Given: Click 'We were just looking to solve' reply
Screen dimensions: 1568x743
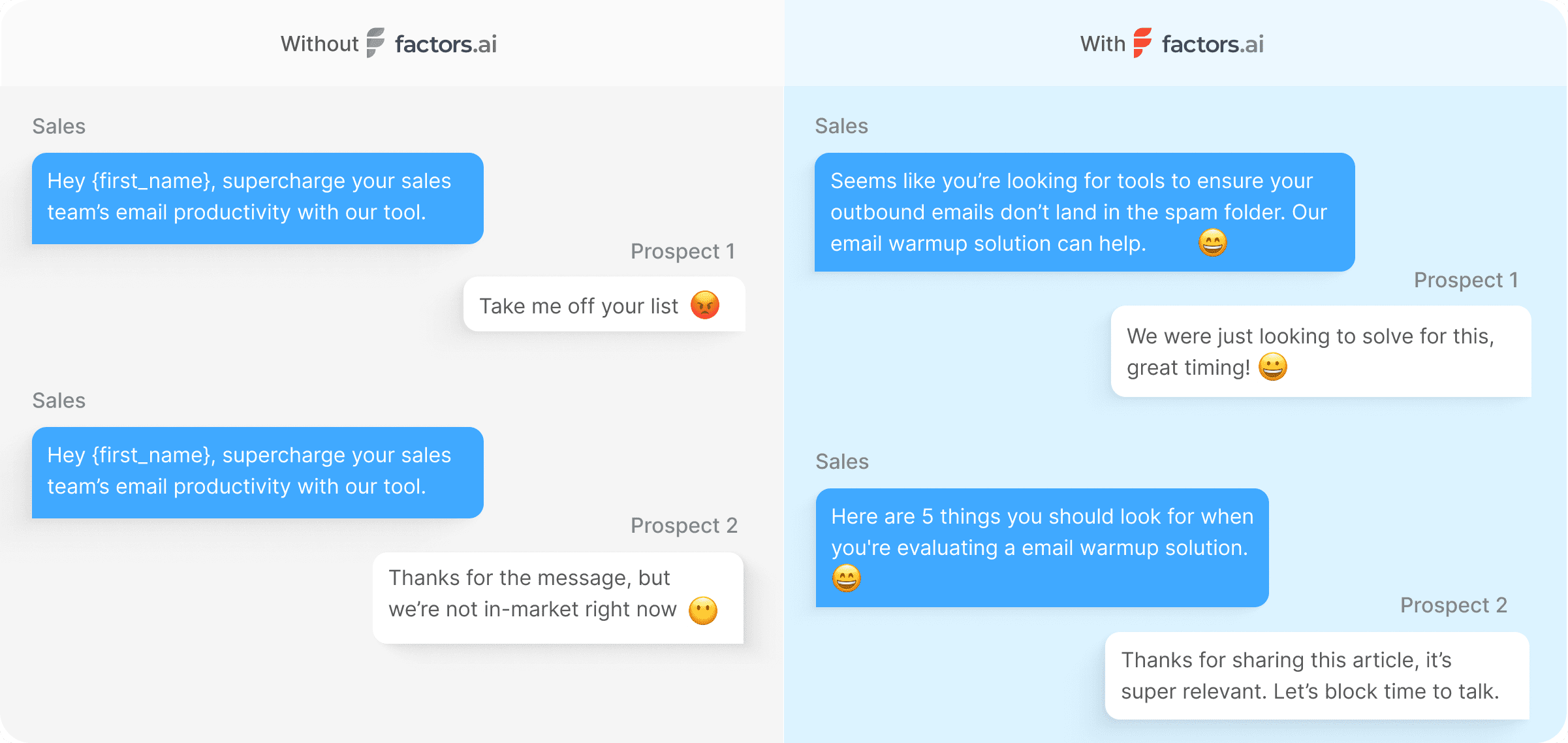Looking at the screenshot, I should pyautogui.click(x=1320, y=351).
